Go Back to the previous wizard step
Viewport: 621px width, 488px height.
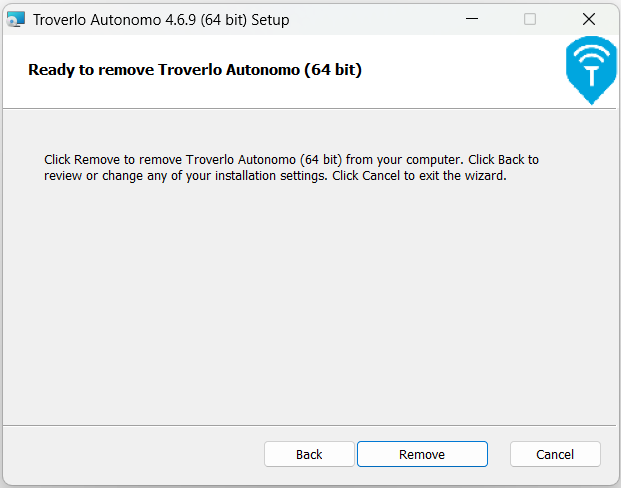(x=309, y=454)
